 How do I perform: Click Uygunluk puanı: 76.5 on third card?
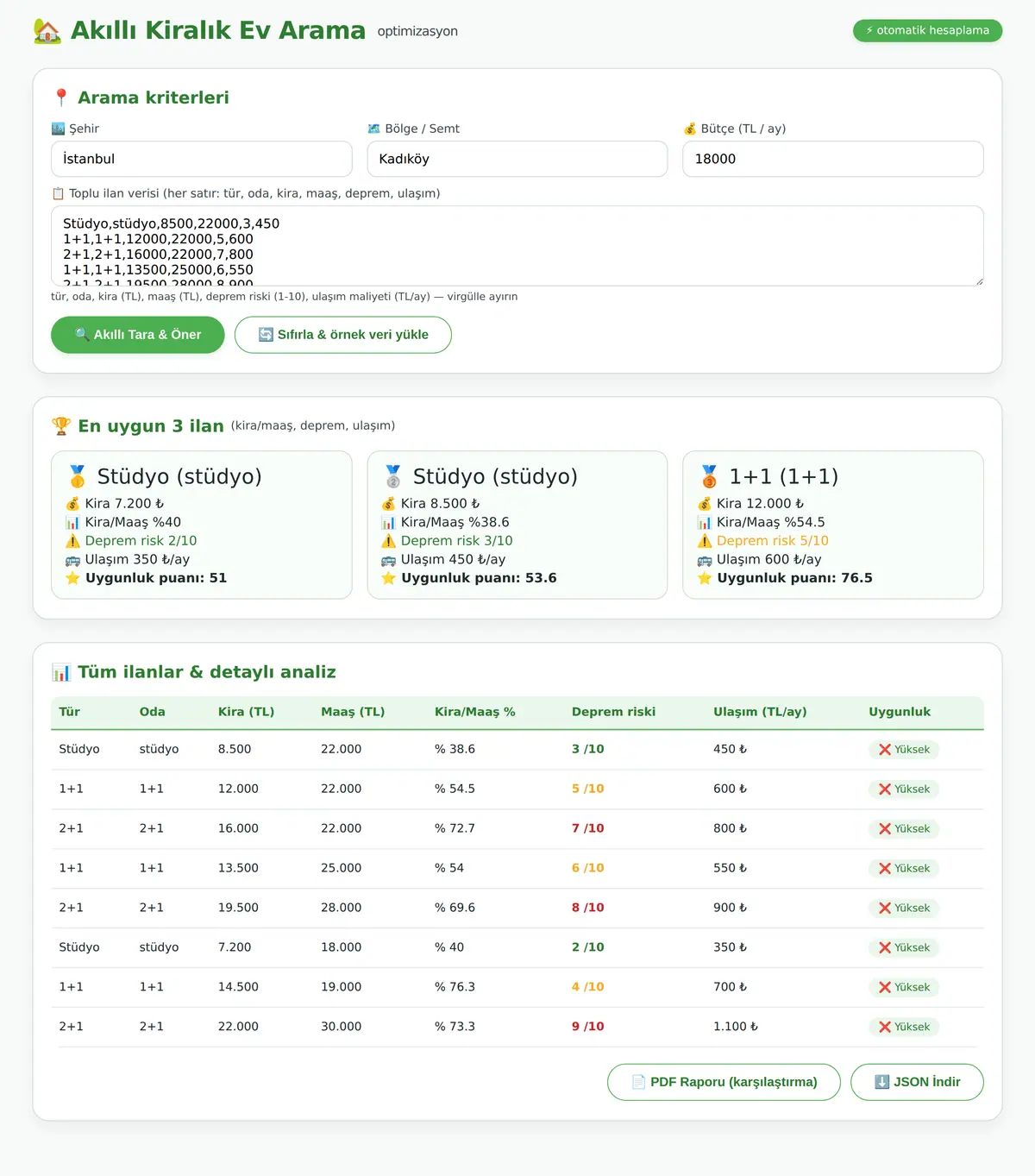click(x=794, y=578)
